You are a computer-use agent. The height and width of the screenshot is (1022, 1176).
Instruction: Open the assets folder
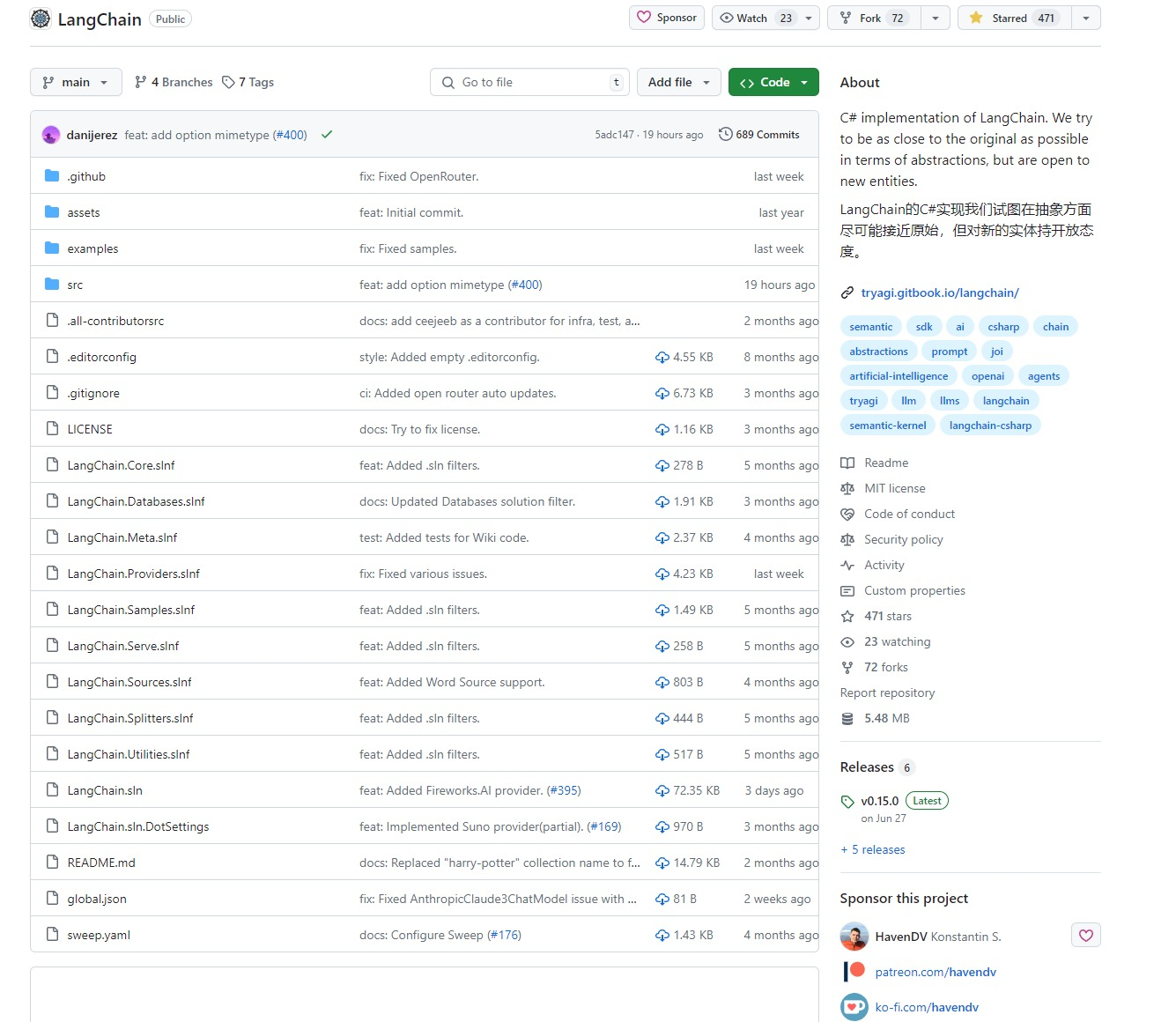point(84,212)
